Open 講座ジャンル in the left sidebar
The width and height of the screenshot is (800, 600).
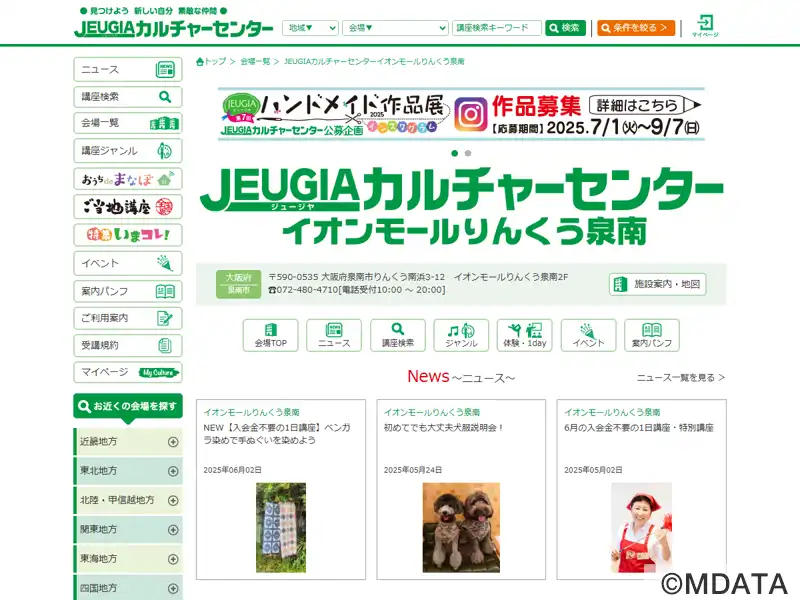pos(128,151)
